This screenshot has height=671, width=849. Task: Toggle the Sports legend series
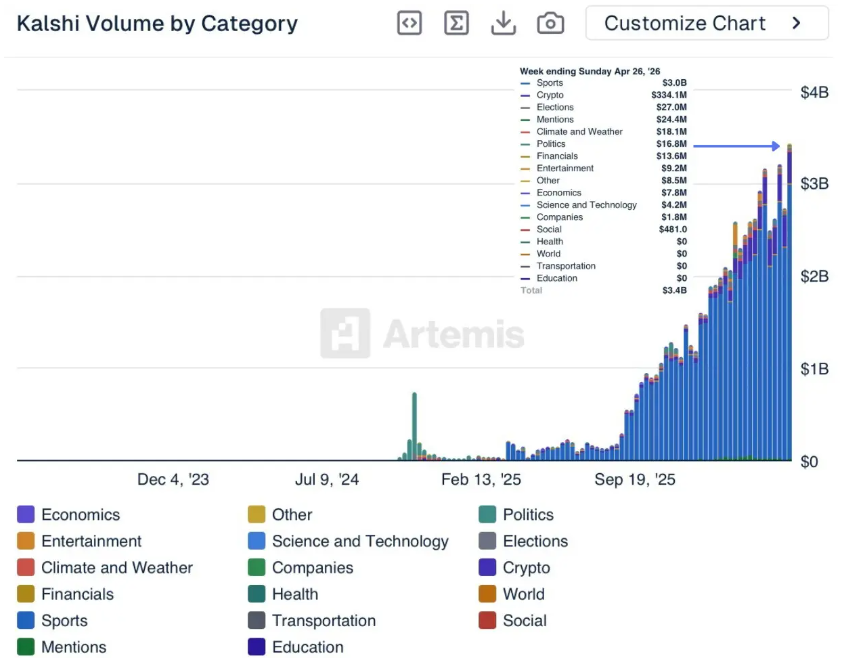[x=64, y=620]
